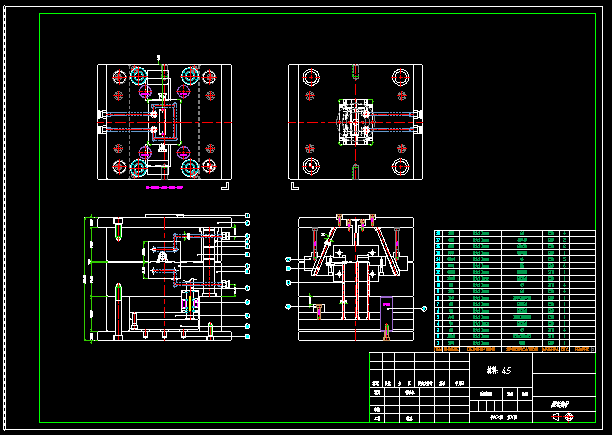Select the lower-left cyan guide circle
Screen dimensions: 612x435
(x=138, y=168)
